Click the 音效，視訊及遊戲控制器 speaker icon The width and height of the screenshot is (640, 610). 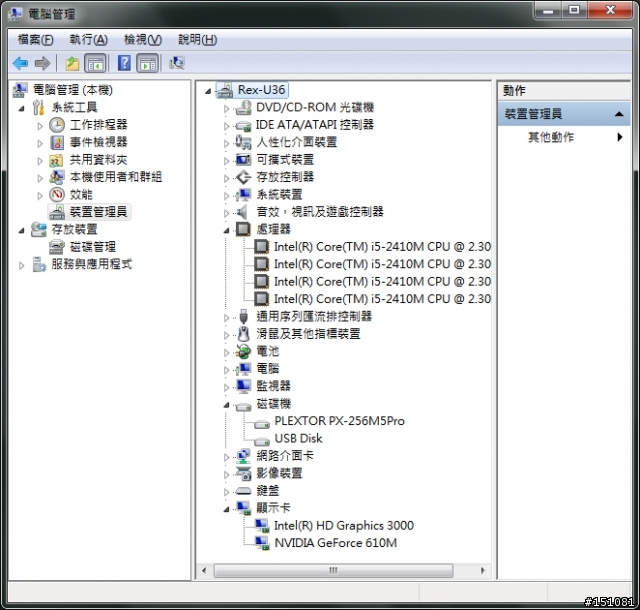pyautogui.click(x=242, y=212)
